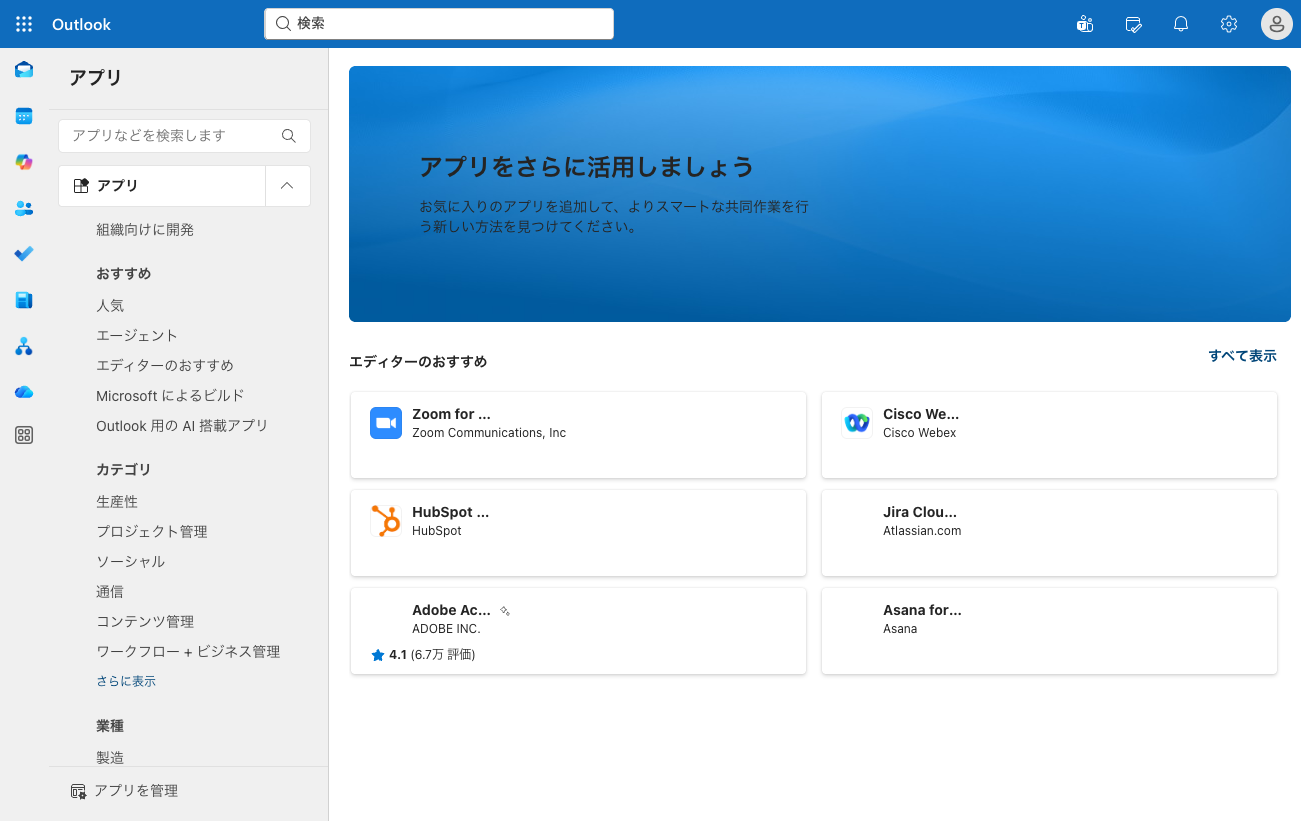Click the 4.1 (6.7万 評価) rating text

coord(432,655)
